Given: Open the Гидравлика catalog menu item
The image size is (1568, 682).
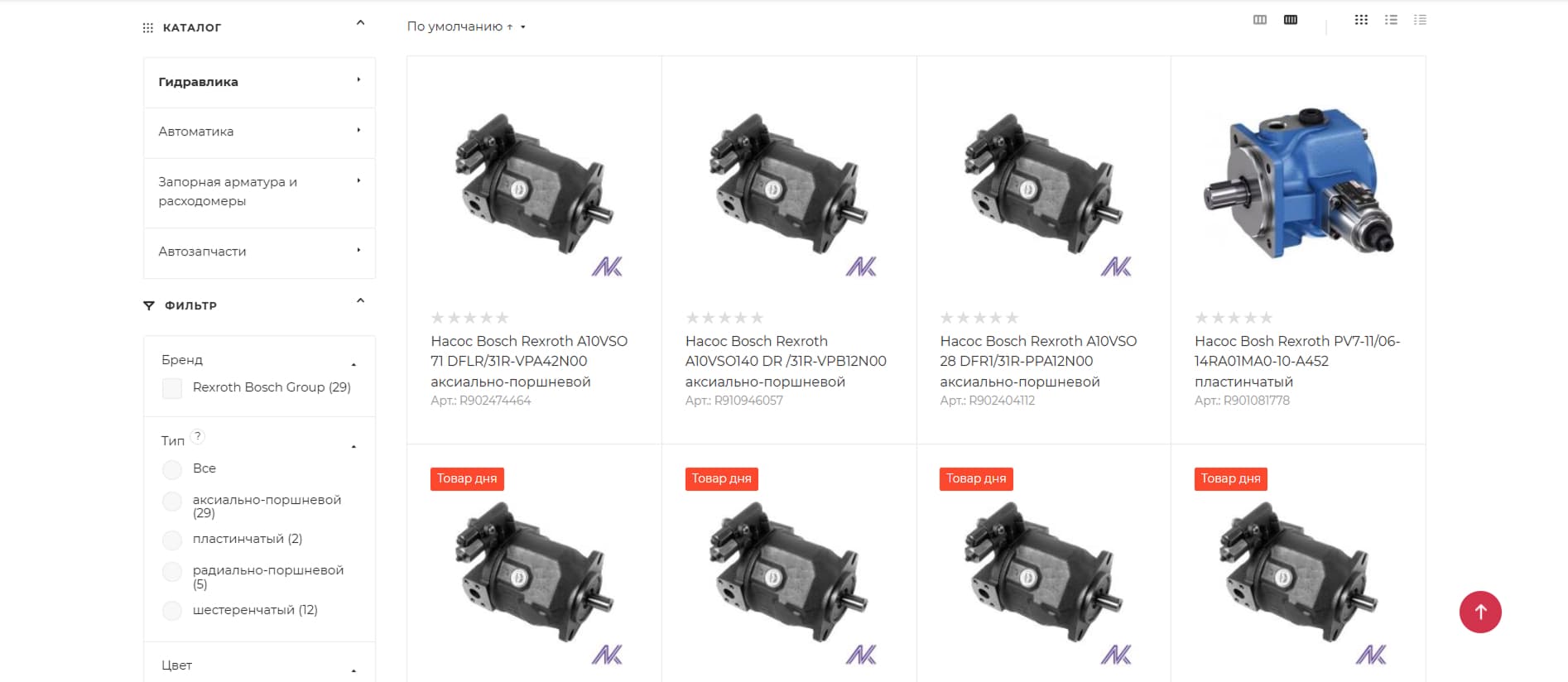Looking at the screenshot, I should coord(259,82).
